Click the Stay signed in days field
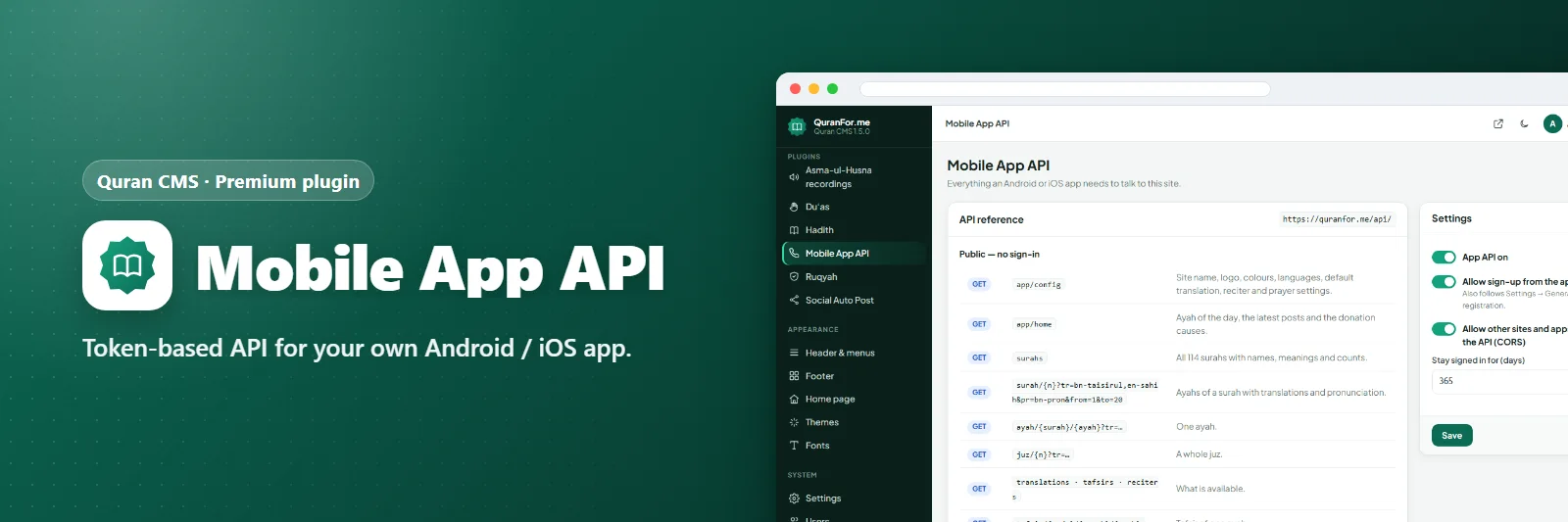Image resolution: width=1568 pixels, height=522 pixels. [x=1499, y=381]
